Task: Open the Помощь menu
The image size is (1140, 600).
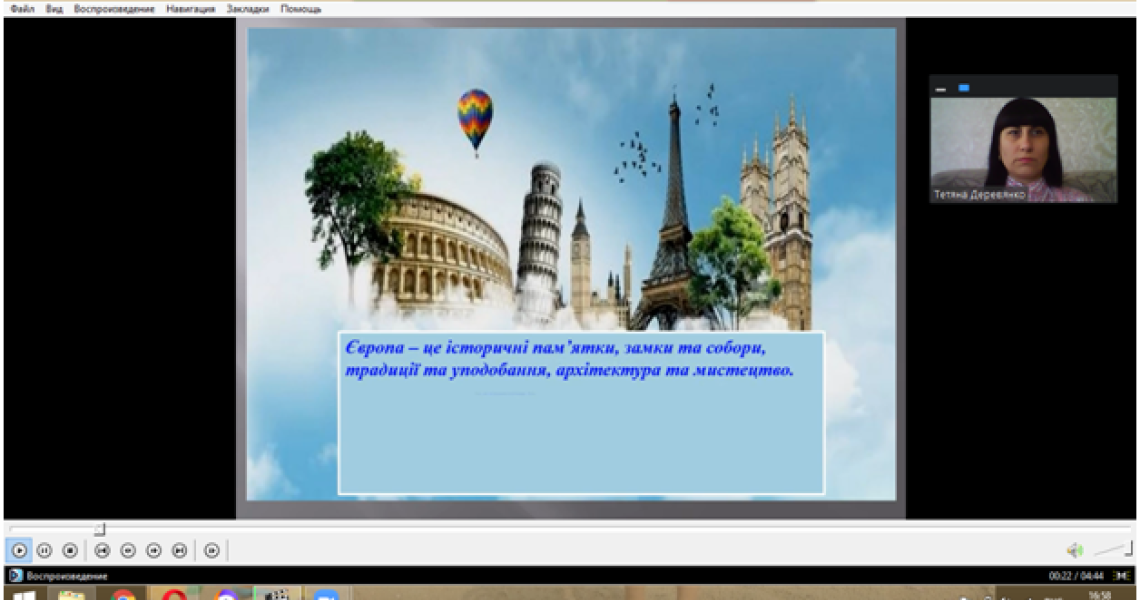Action: click(301, 9)
